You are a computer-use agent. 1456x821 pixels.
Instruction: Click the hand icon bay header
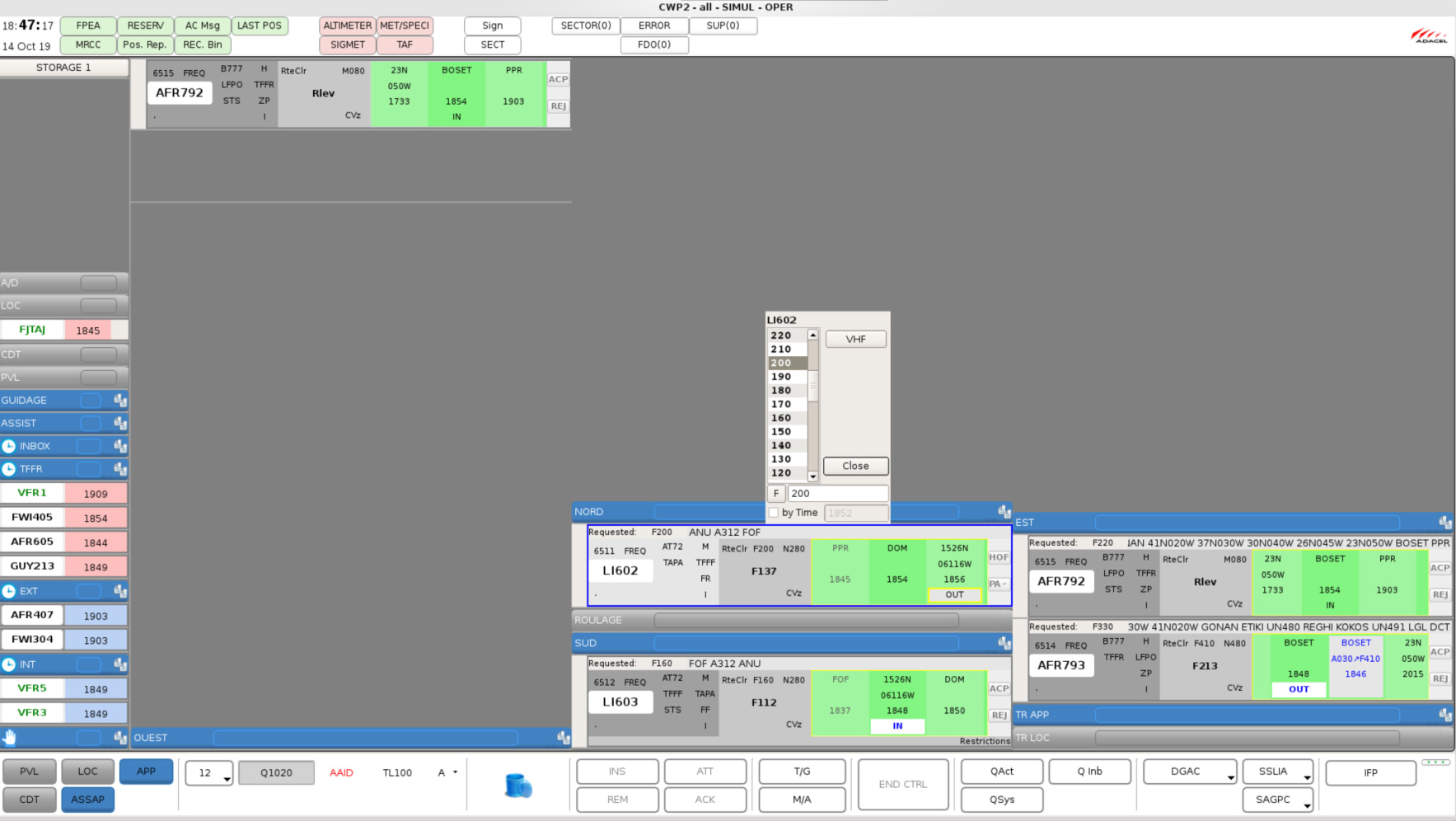click(x=10, y=737)
